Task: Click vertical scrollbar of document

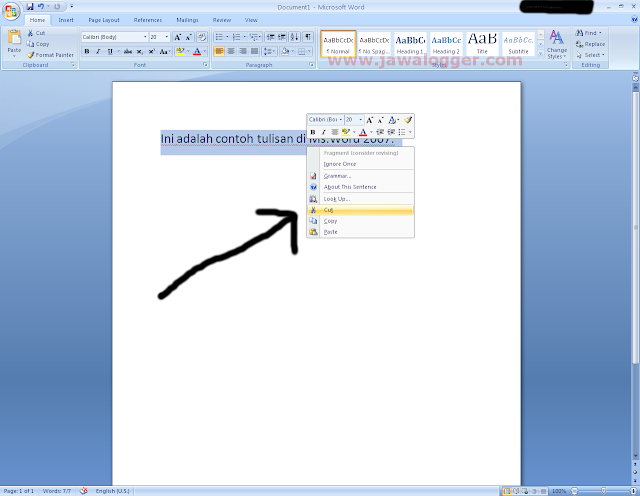Action: [635, 227]
